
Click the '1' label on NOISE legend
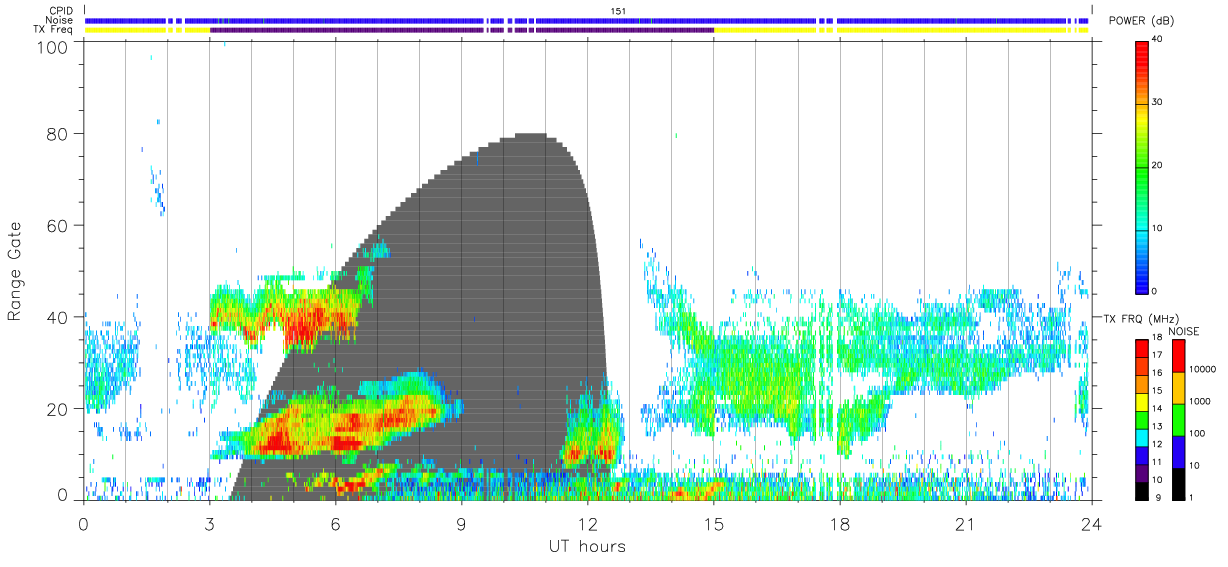point(1192,497)
